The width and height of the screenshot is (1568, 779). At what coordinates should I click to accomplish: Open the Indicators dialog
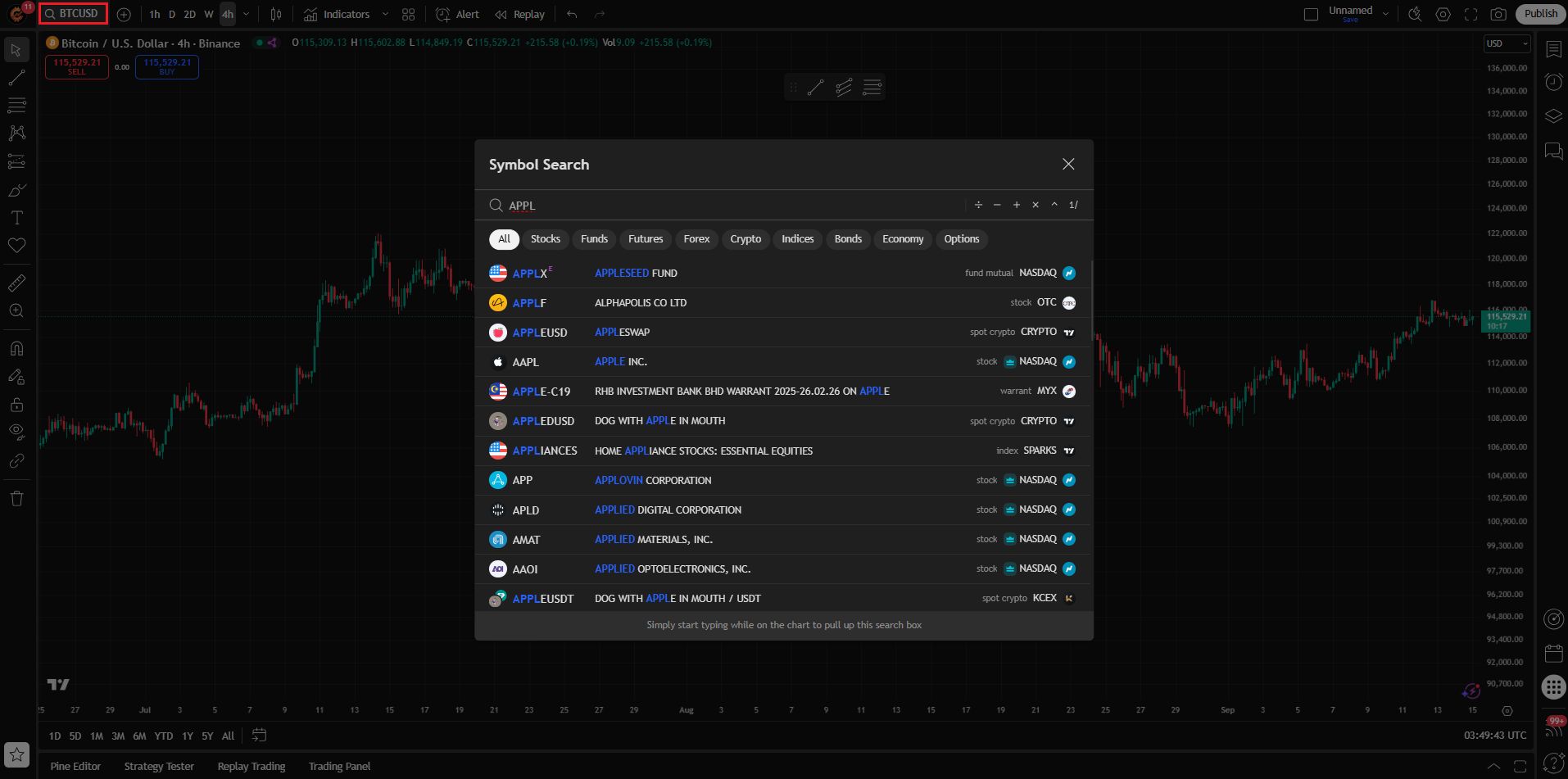pos(337,15)
